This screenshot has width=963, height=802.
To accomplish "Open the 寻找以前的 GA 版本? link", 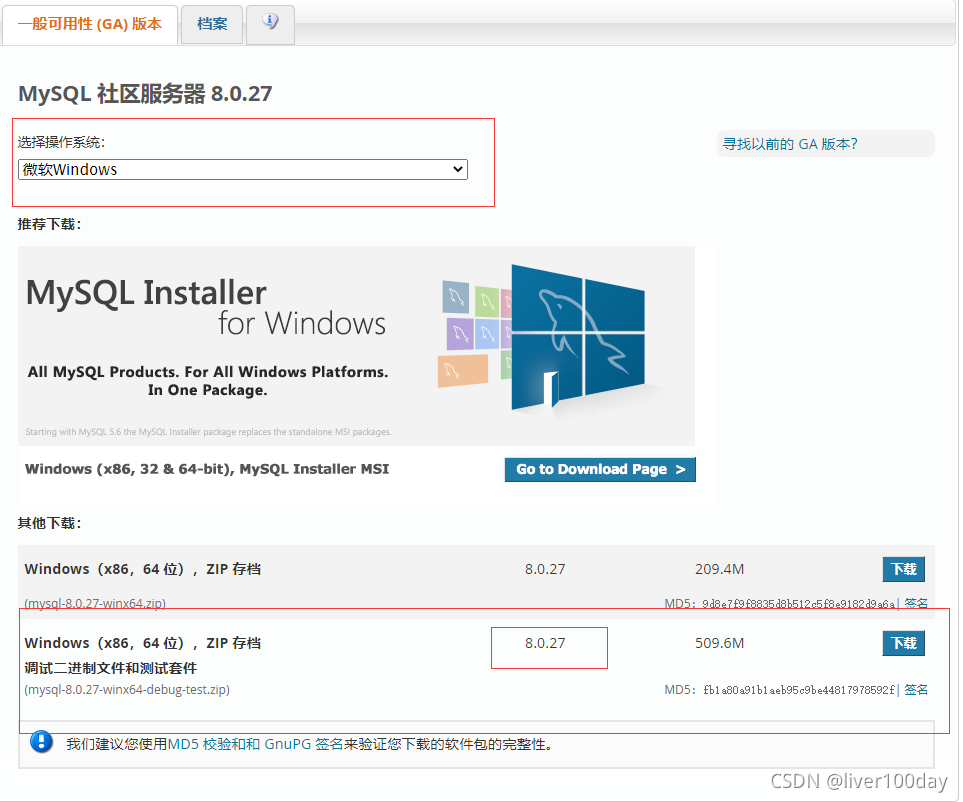I will (x=790, y=144).
